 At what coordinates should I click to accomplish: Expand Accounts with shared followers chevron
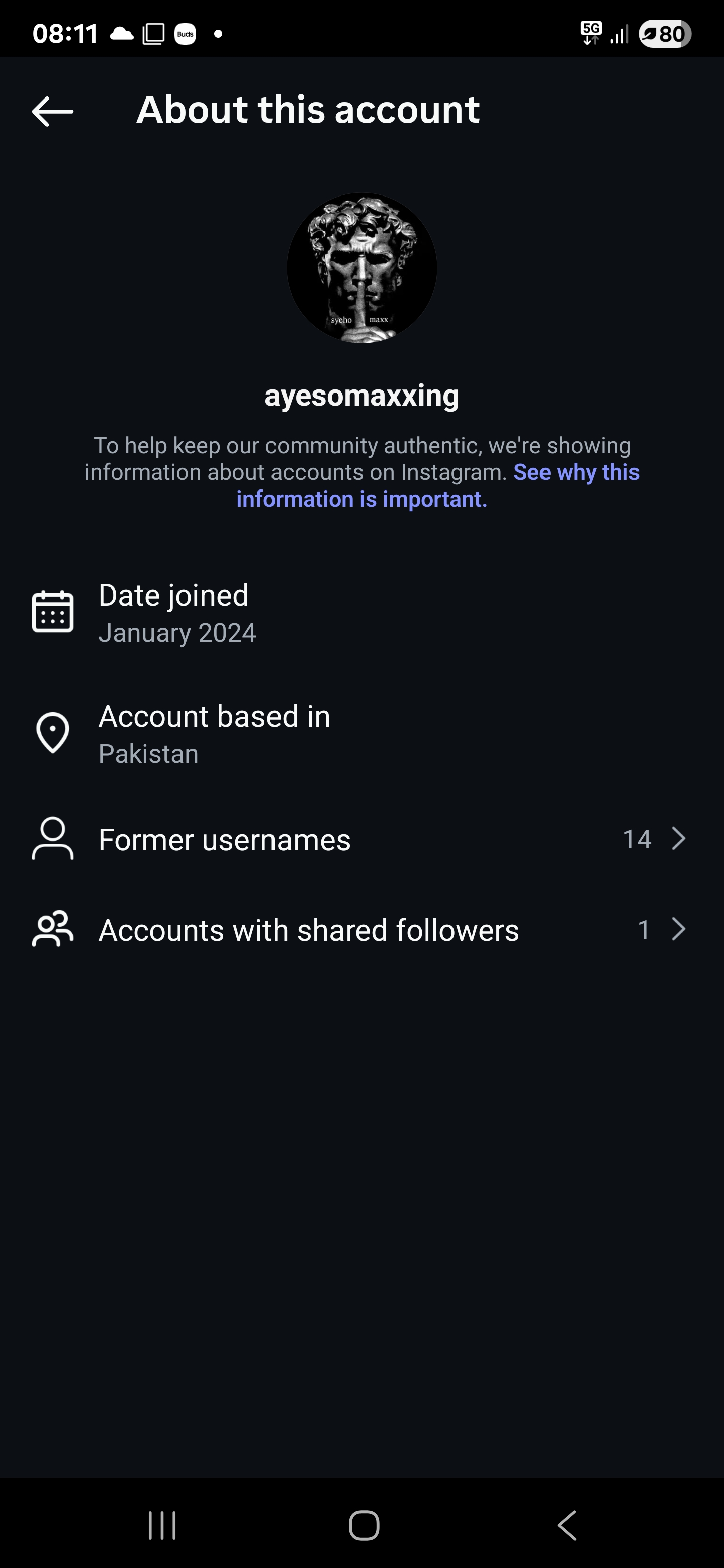678,929
